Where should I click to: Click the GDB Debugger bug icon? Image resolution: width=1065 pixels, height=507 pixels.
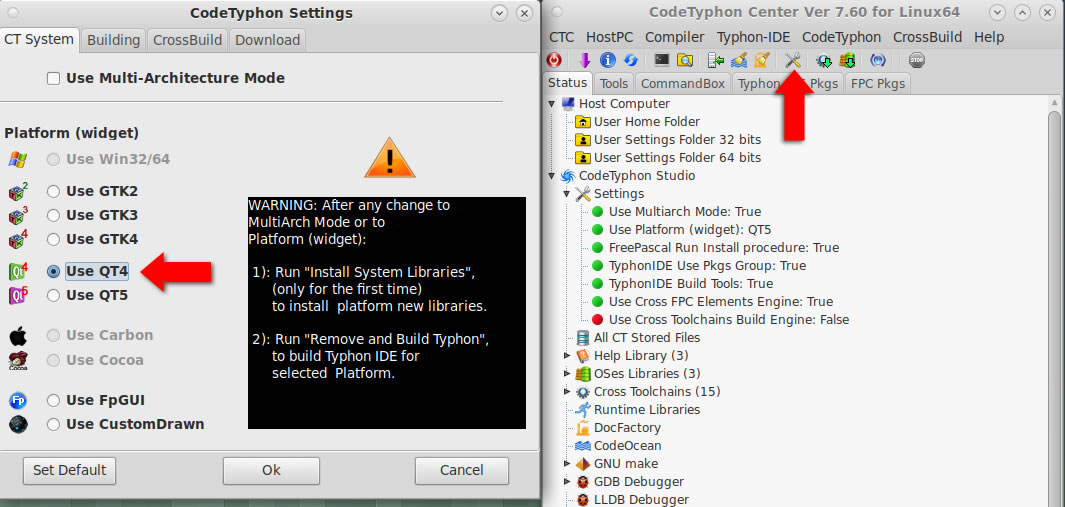point(583,482)
